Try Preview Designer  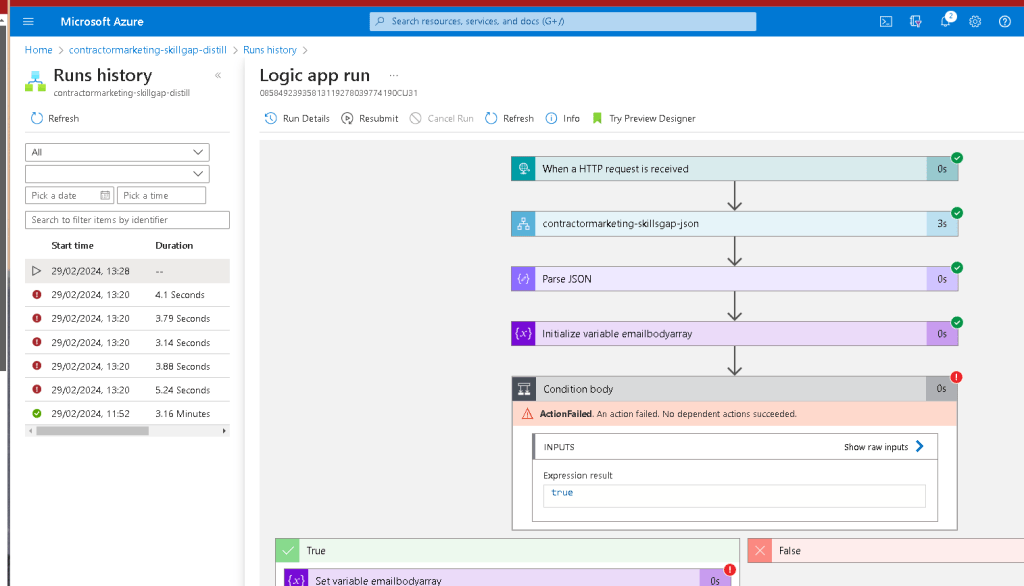click(x=644, y=118)
